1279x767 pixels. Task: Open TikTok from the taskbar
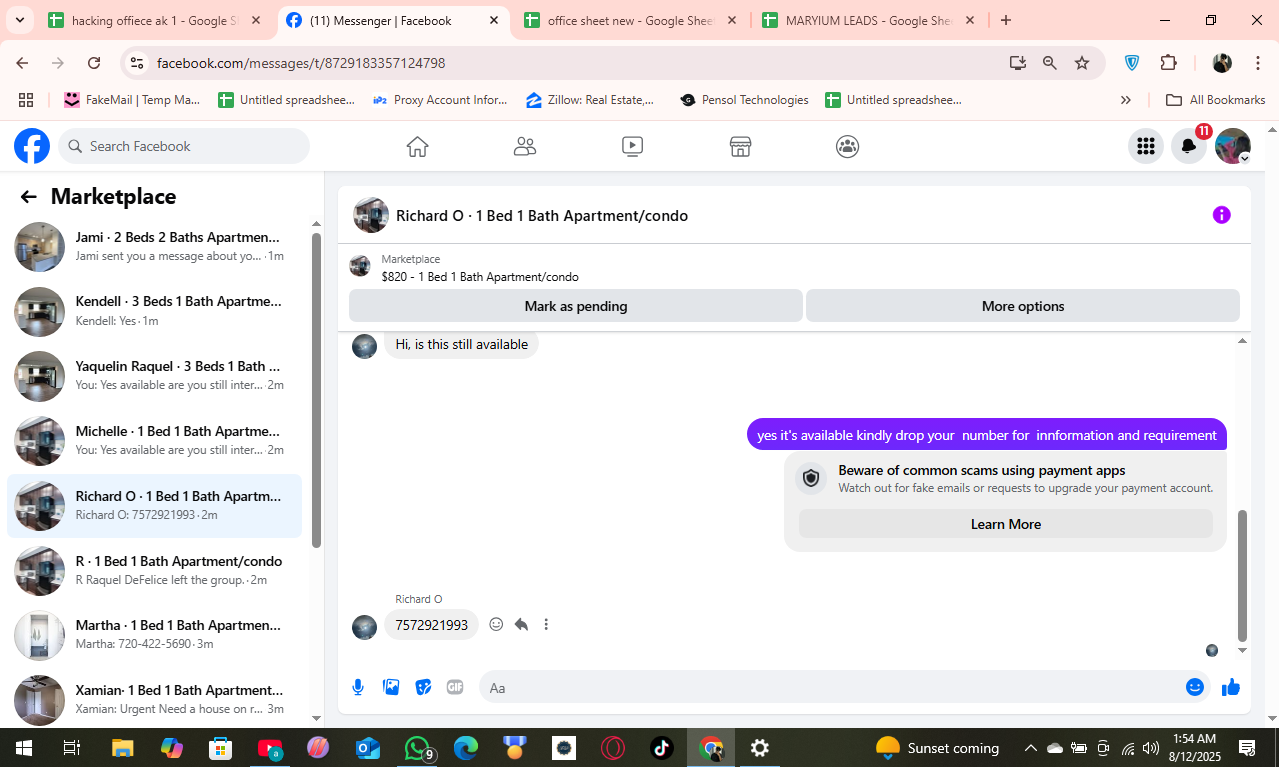pyautogui.click(x=662, y=748)
